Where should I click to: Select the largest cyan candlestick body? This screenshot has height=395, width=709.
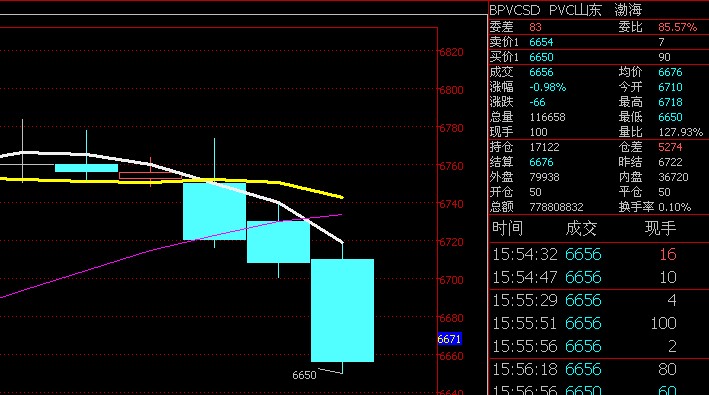click(342, 310)
